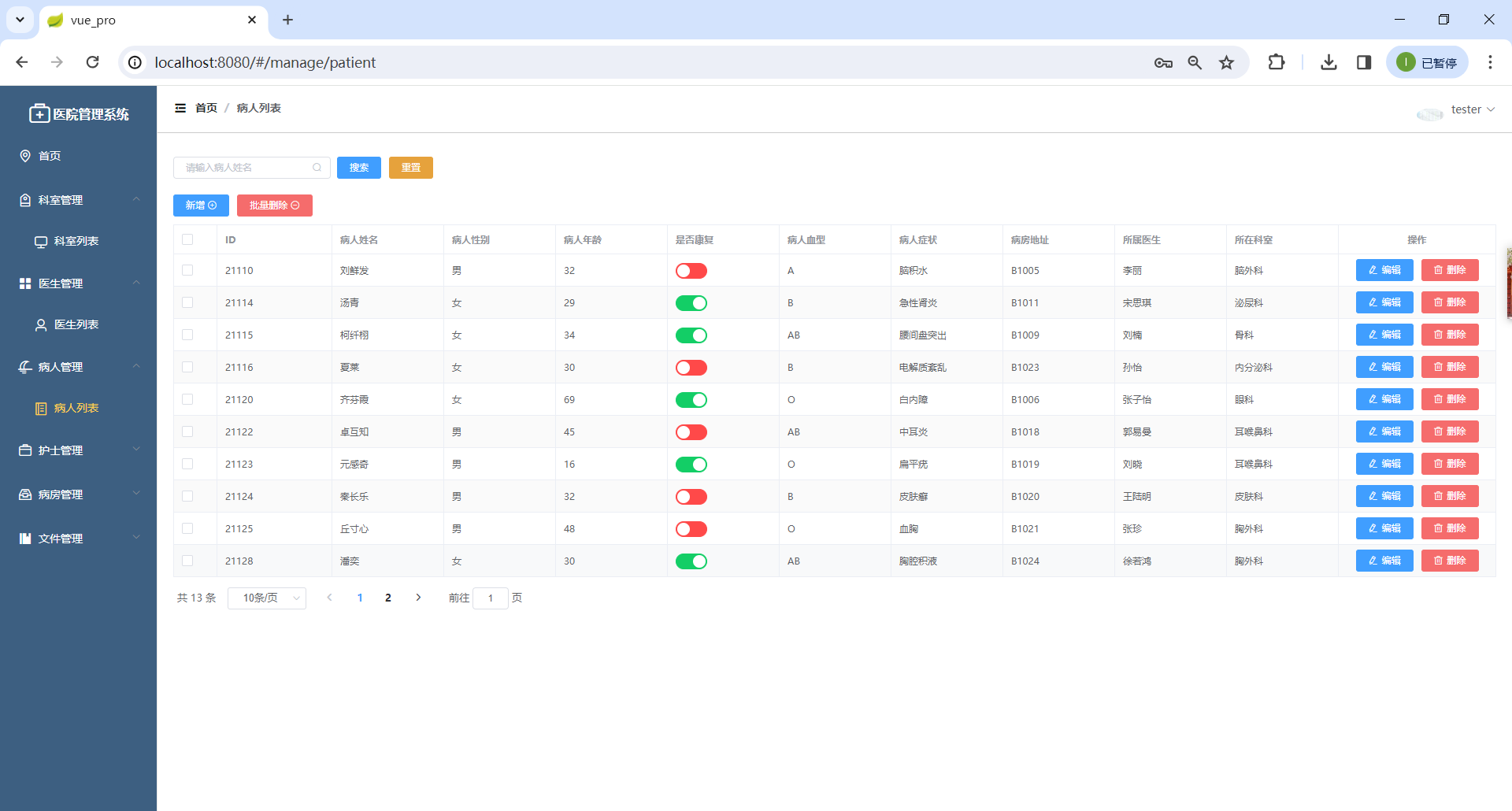Click 首页 location pin icon in sidebar

(25, 156)
